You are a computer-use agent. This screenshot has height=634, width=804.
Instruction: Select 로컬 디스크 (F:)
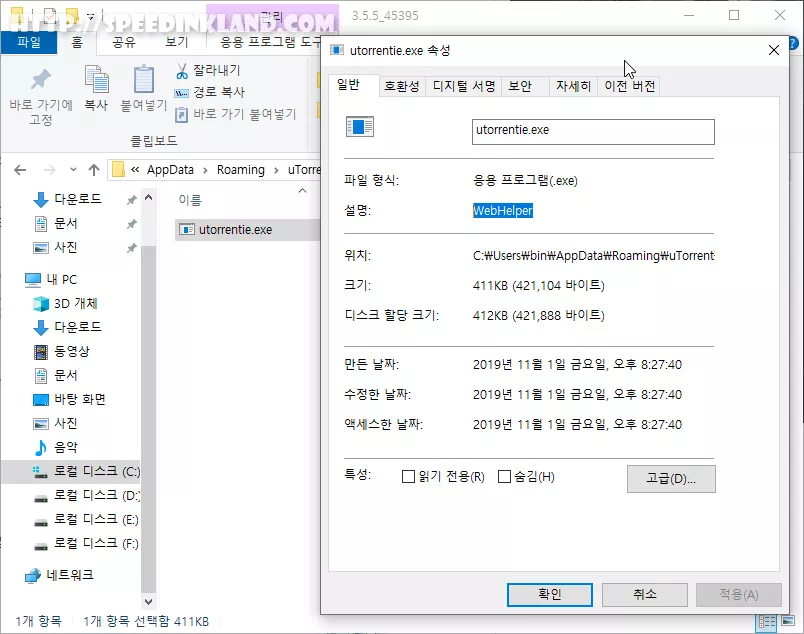pyautogui.click(x=86, y=544)
